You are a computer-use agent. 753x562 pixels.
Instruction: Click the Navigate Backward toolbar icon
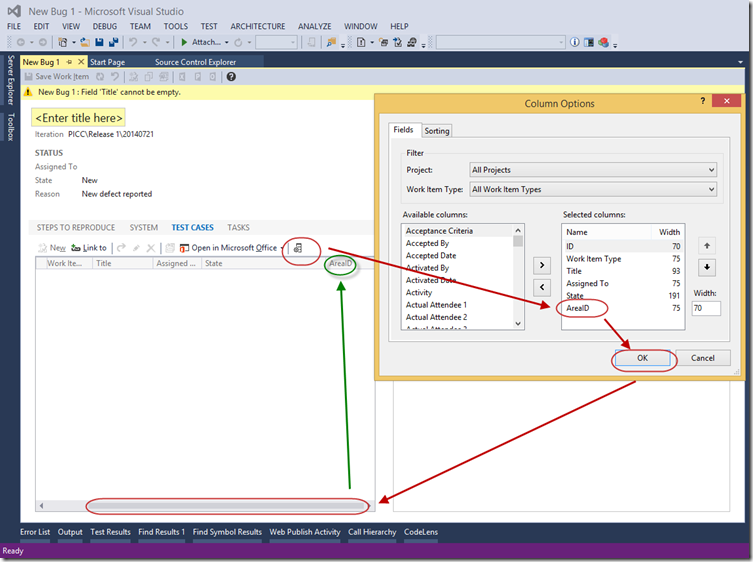pos(20,42)
